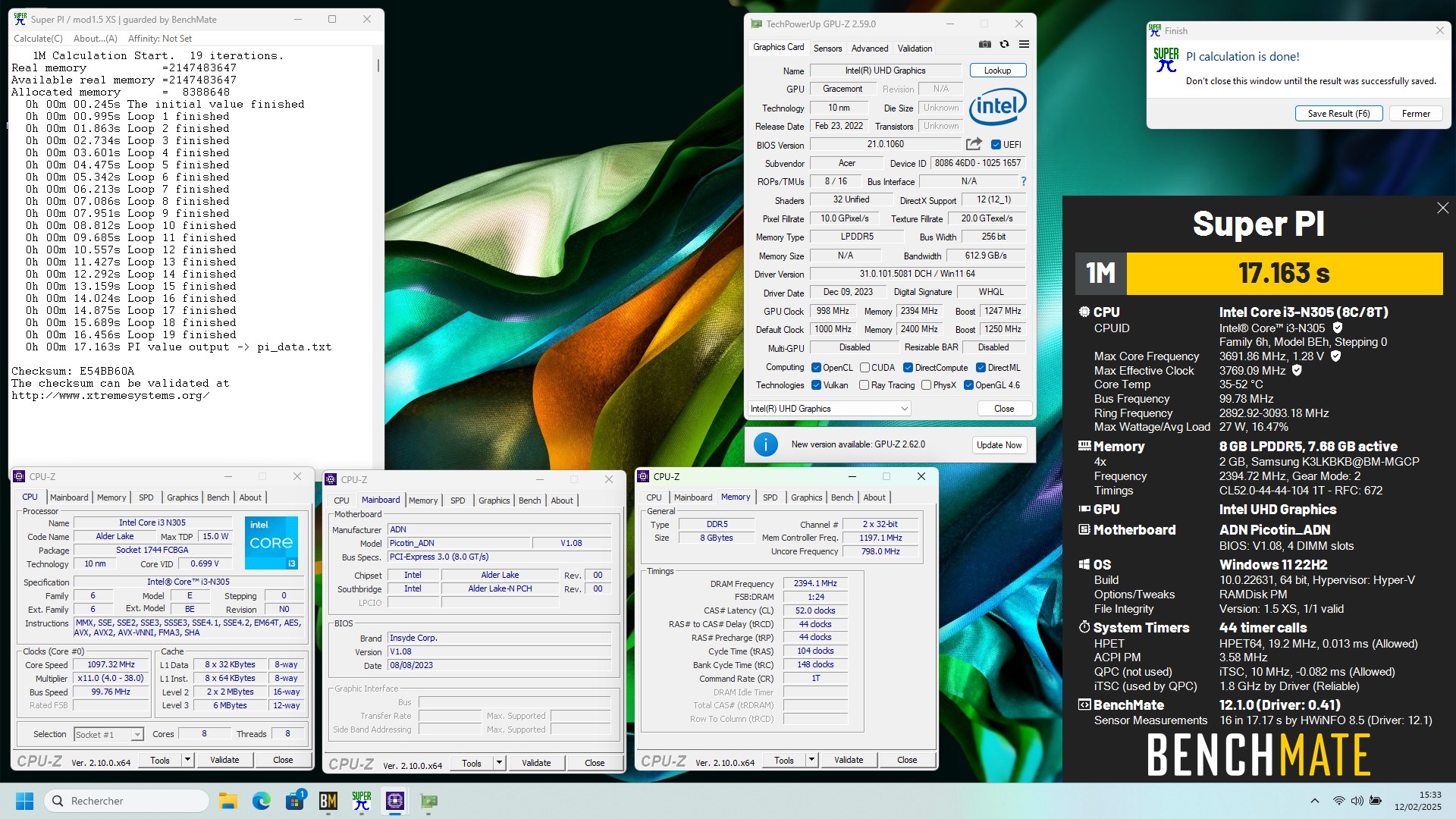Screen dimensions: 1456x819
Task: Open Bench tab in CPU-Z CPU window
Action: coord(218,497)
